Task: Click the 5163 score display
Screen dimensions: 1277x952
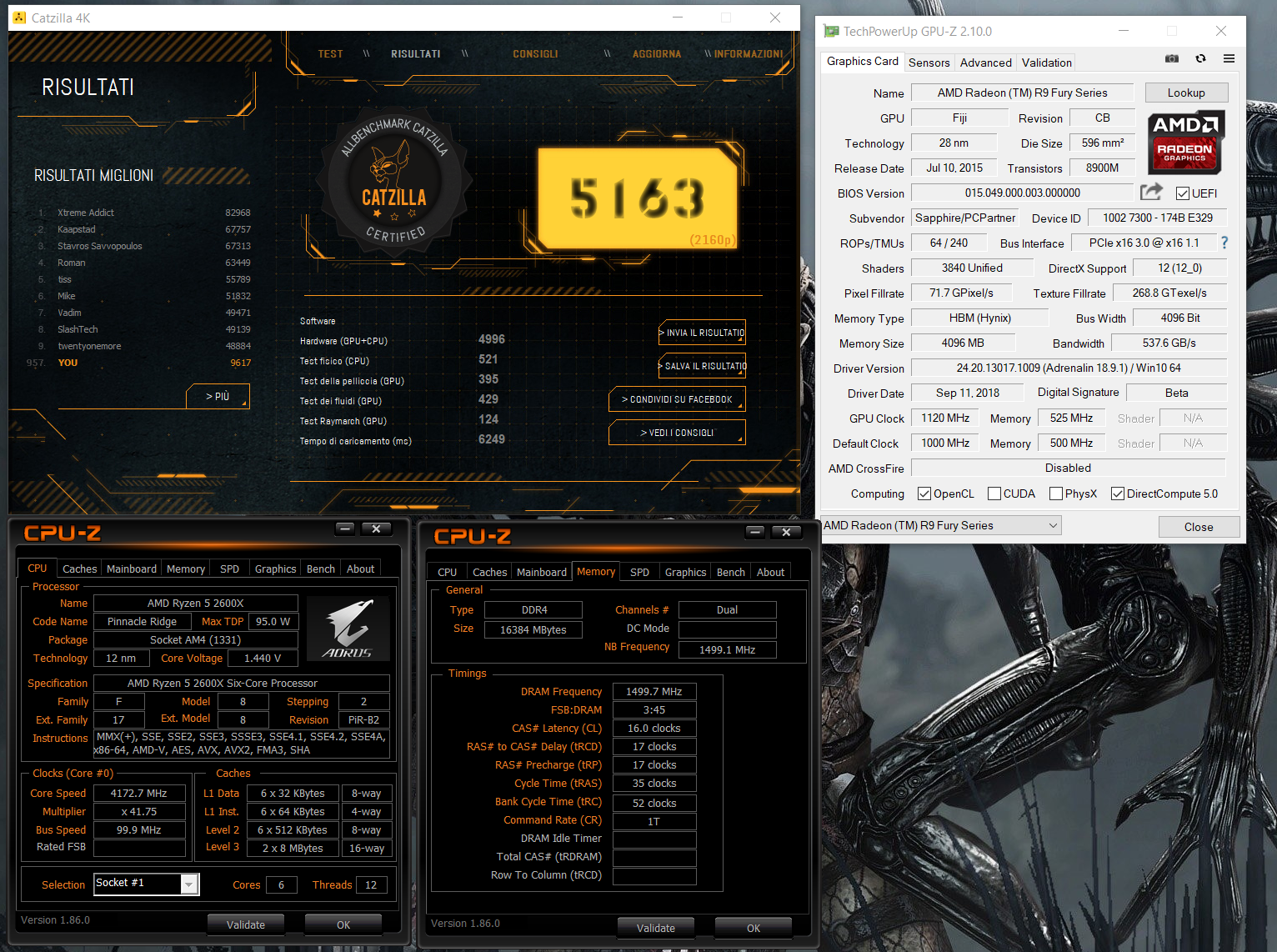Action: tap(638, 198)
